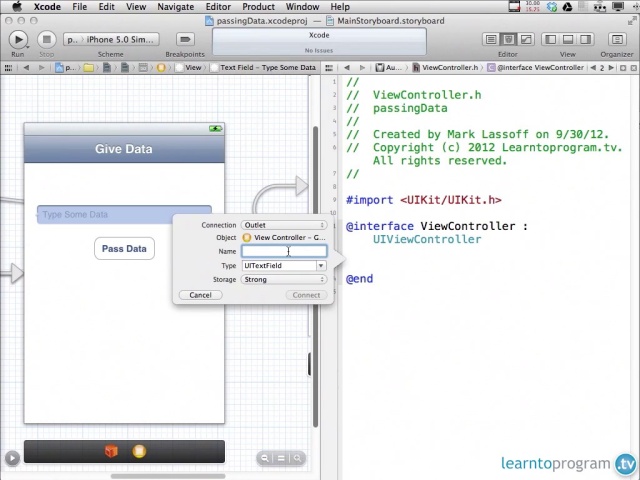640x480 pixels.
Task: Click the @end line in ViewController.h
Action: (359, 279)
